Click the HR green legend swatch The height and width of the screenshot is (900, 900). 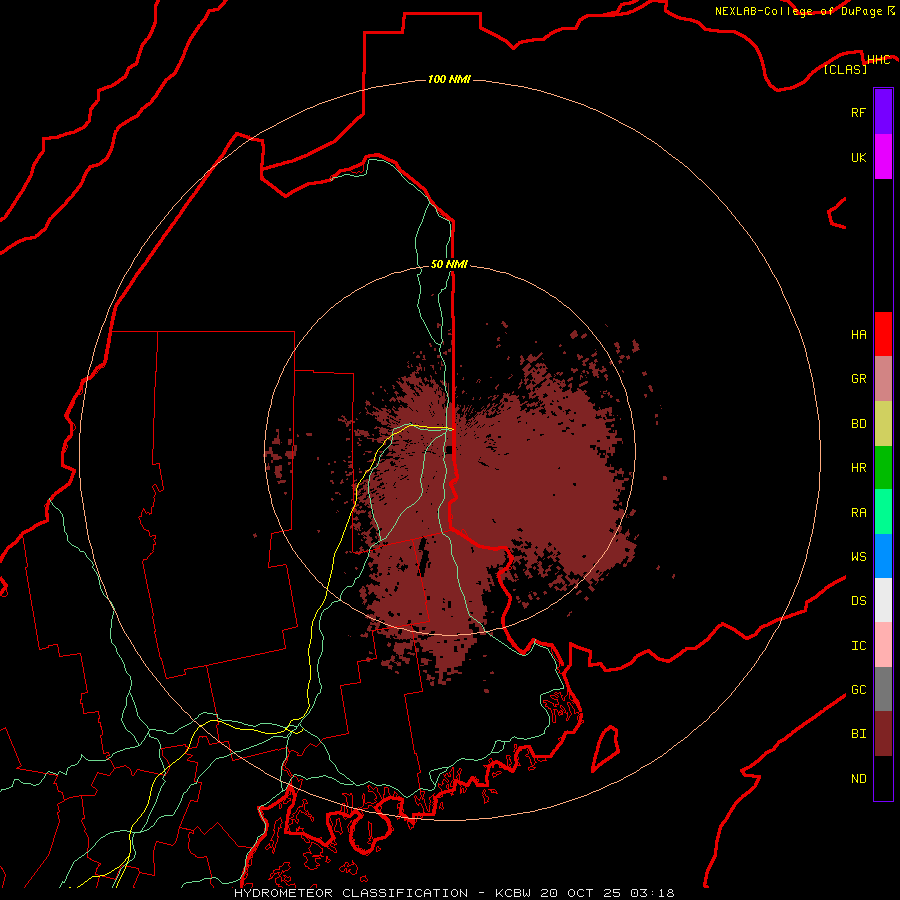[883, 468]
